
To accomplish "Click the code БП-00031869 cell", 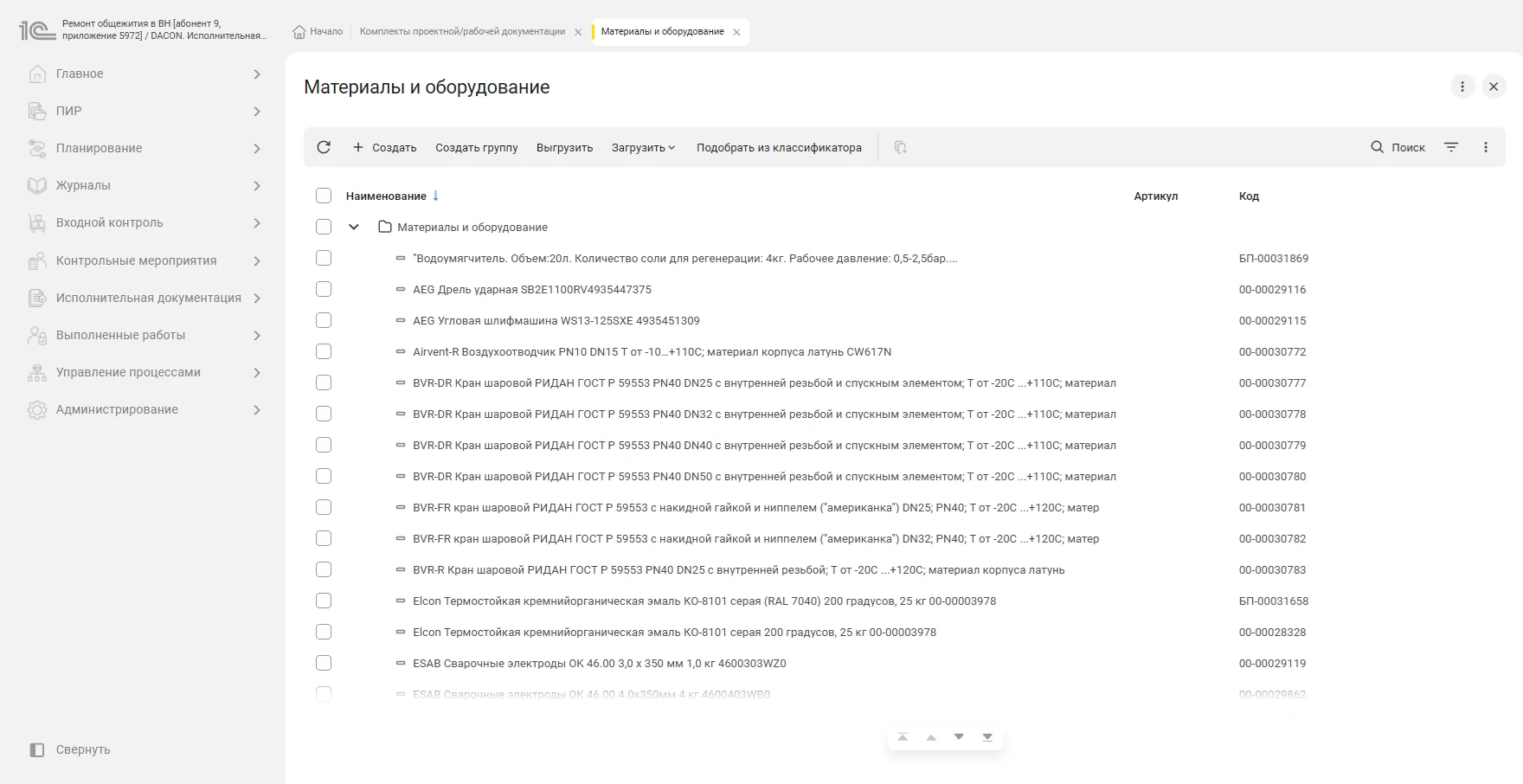I will point(1273,258).
